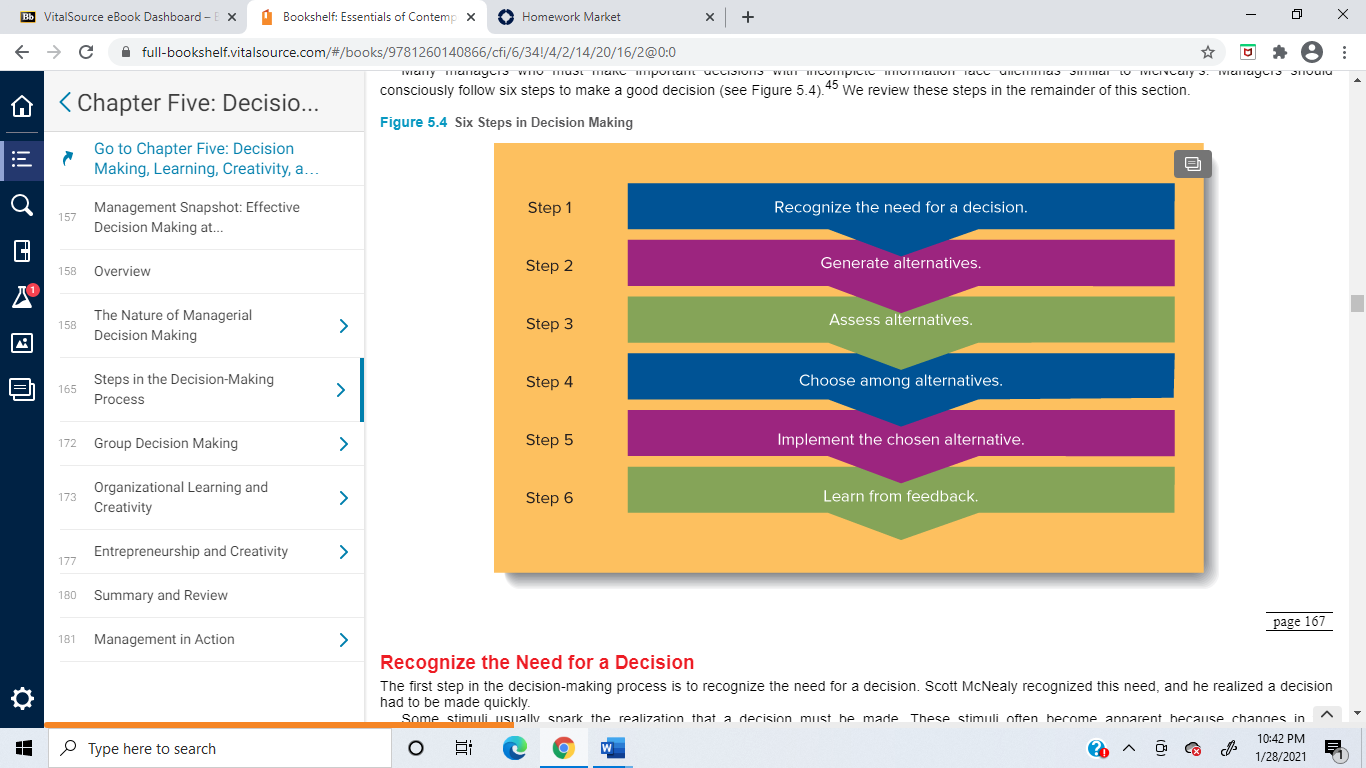This screenshot has height=768, width=1366.
Task: Open the Bookshelf home icon in sidebar
Action: pos(22,107)
